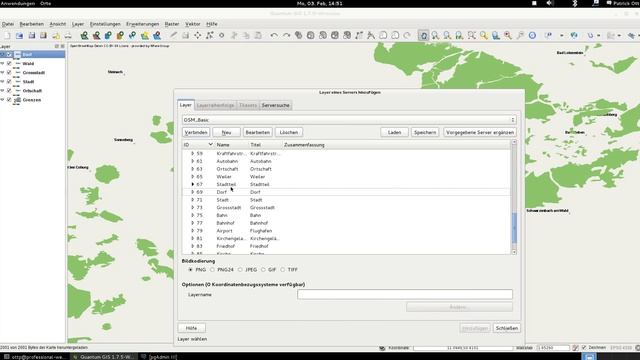Click the Zoom Last magnifier icon
The height and width of the screenshot is (360, 640).
pos(508,36)
